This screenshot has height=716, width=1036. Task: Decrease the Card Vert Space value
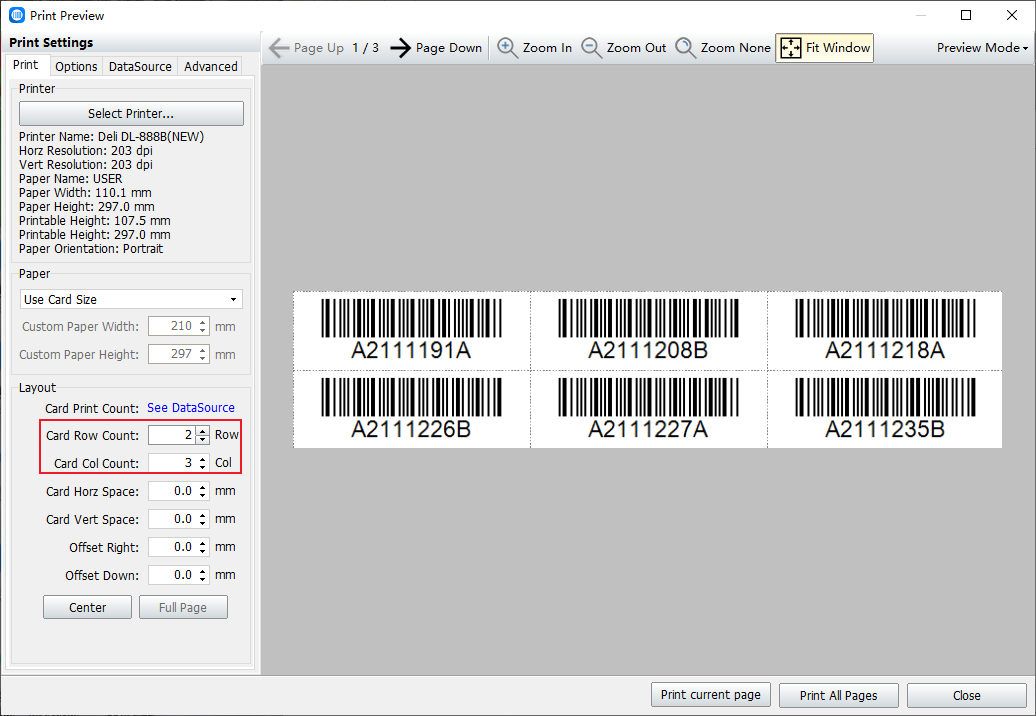(203, 523)
